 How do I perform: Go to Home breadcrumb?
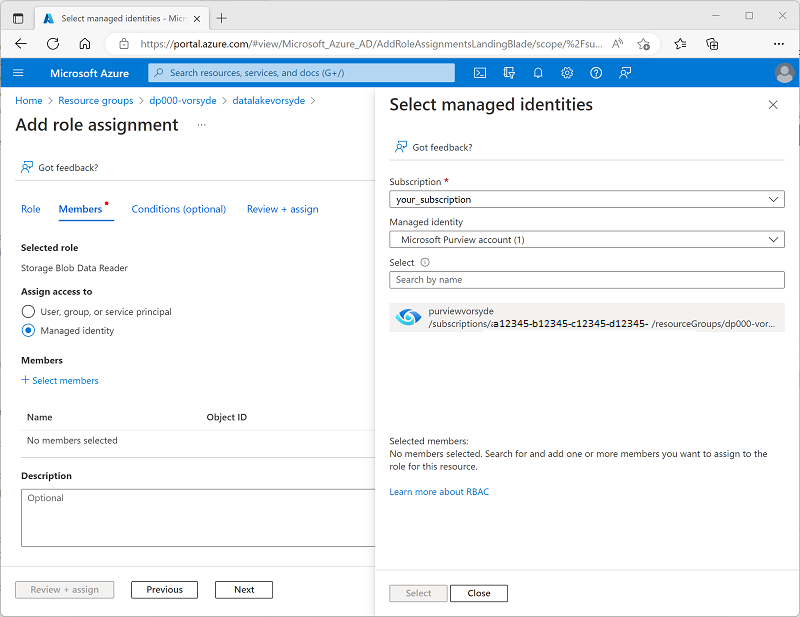click(29, 101)
